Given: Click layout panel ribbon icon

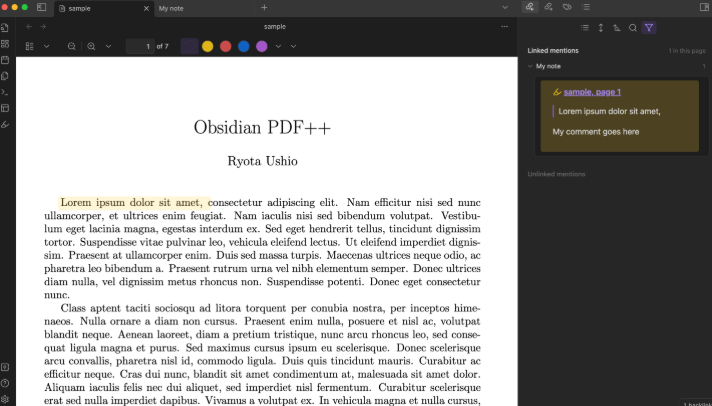Looking at the screenshot, I should 5,108.
